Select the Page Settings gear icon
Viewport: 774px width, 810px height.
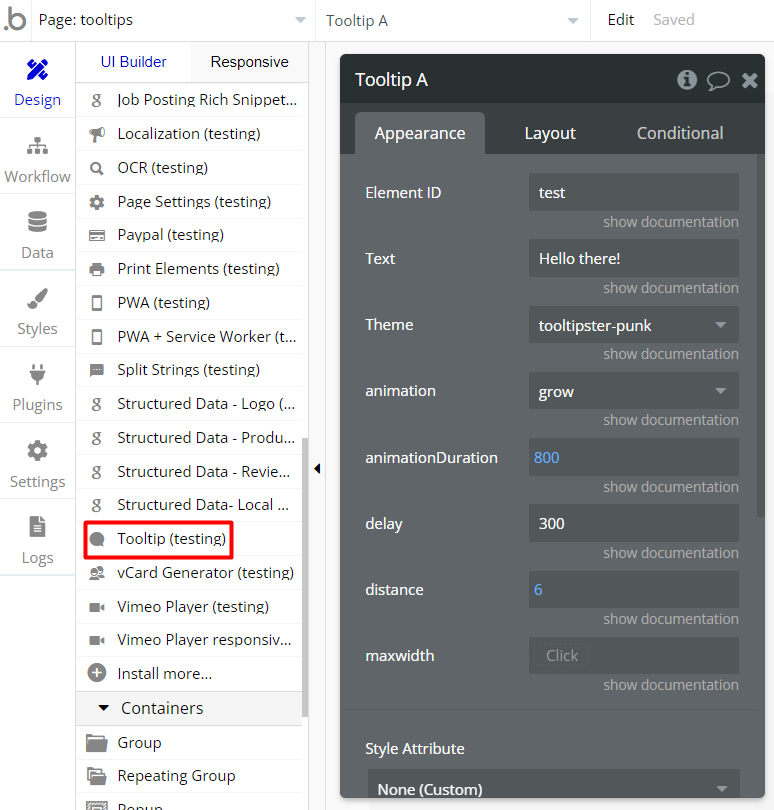[97, 202]
